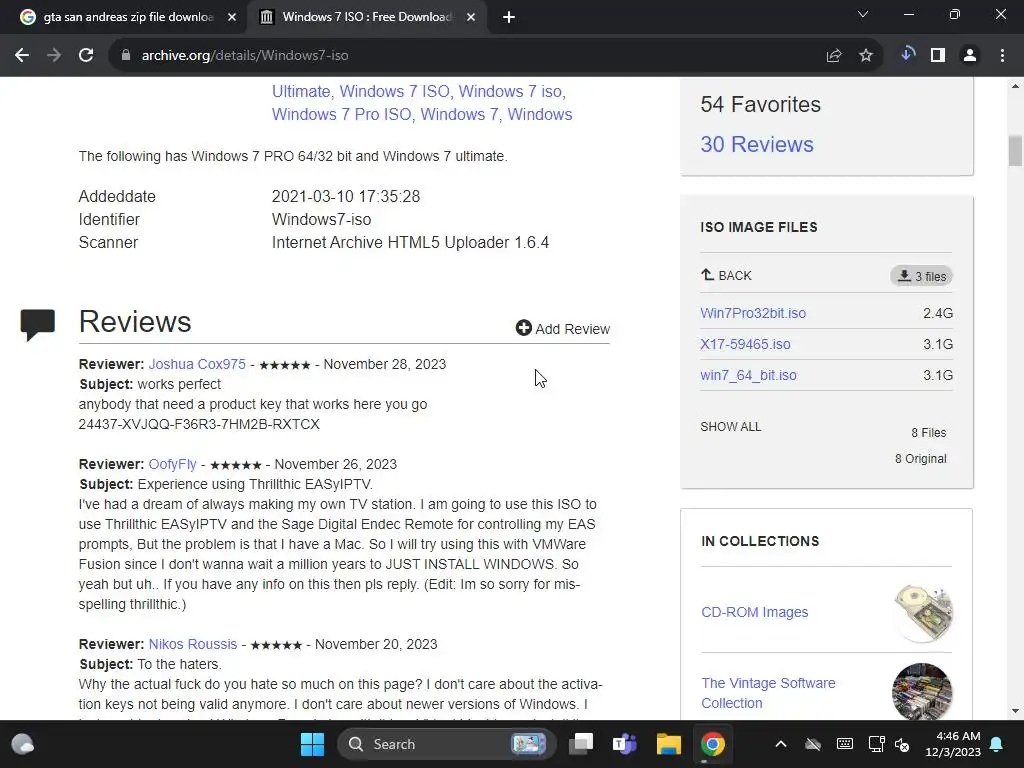Download Win7Pro32bit.iso
The height and width of the screenshot is (768, 1024).
click(753, 313)
